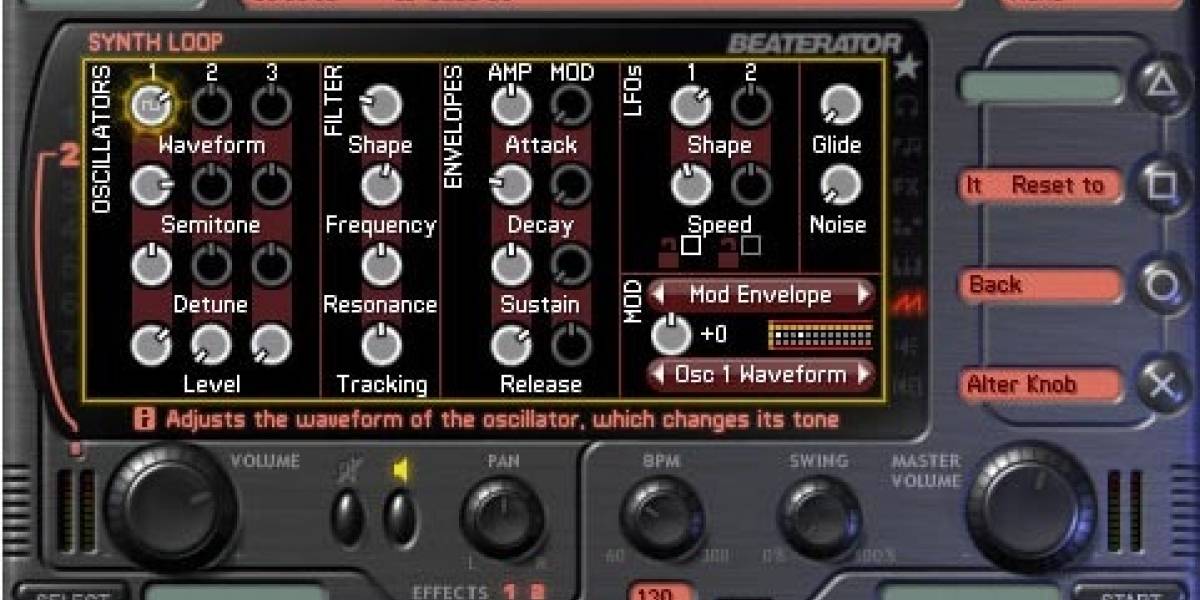Viewport: 1200px width, 600px height.
Task: Select the Oscillator 1 Detune knob
Action: click(x=151, y=265)
